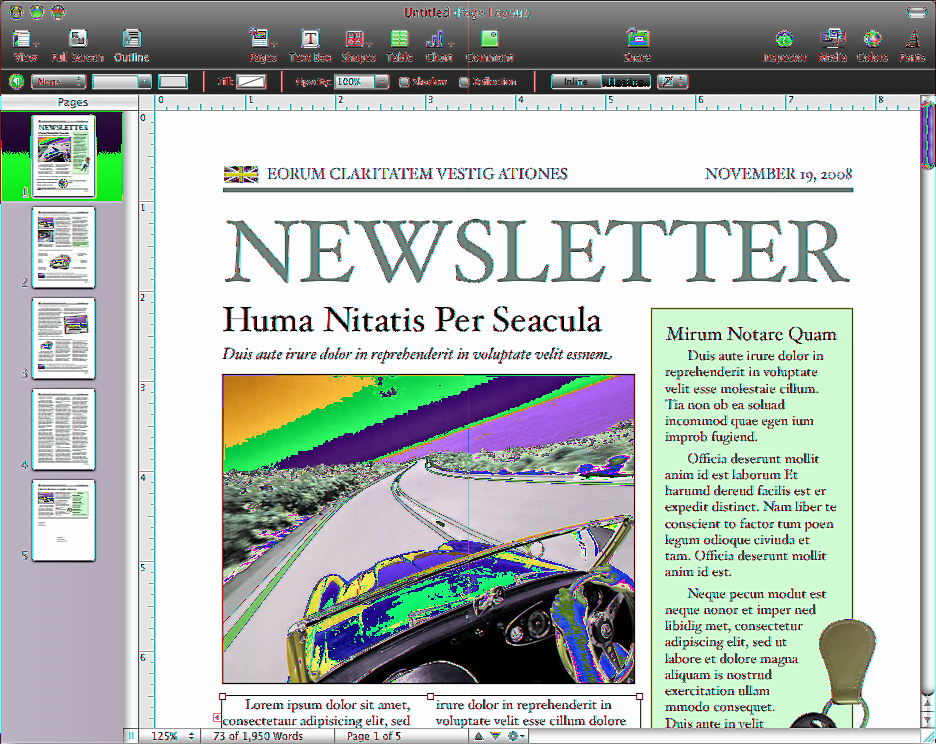Select page 4 thumbnail
Viewport: 936px width, 745px height.
pyautogui.click(x=63, y=429)
